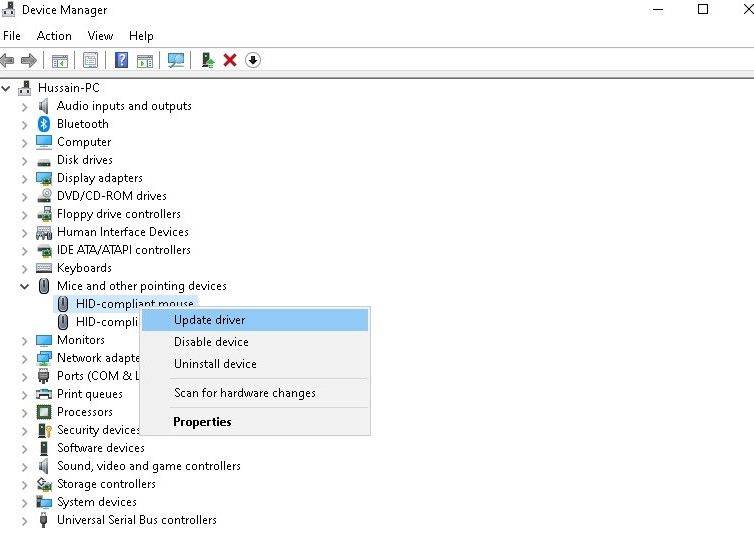This screenshot has height=533, width=754.
Task: Maximize the Device Manager window
Action: pos(703,9)
